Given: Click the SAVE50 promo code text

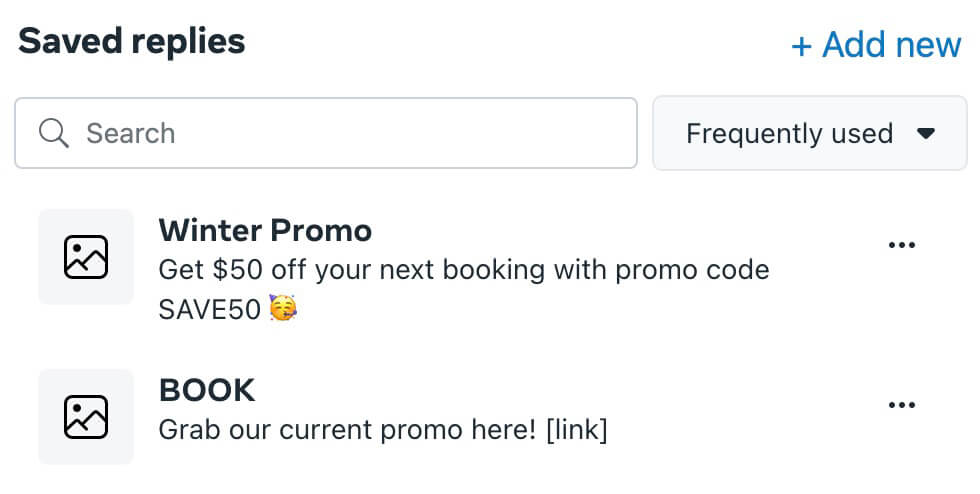Looking at the screenshot, I should [210, 310].
